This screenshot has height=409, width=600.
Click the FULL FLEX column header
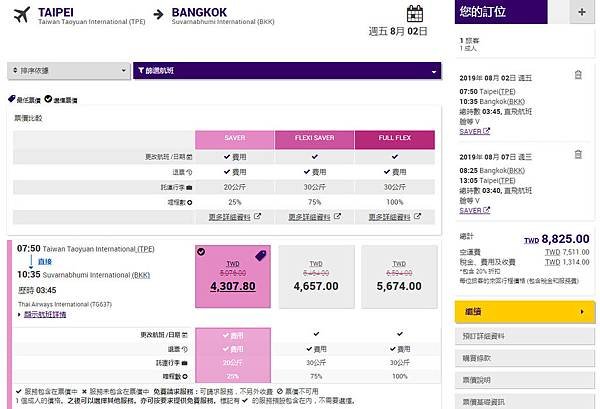(x=395, y=140)
